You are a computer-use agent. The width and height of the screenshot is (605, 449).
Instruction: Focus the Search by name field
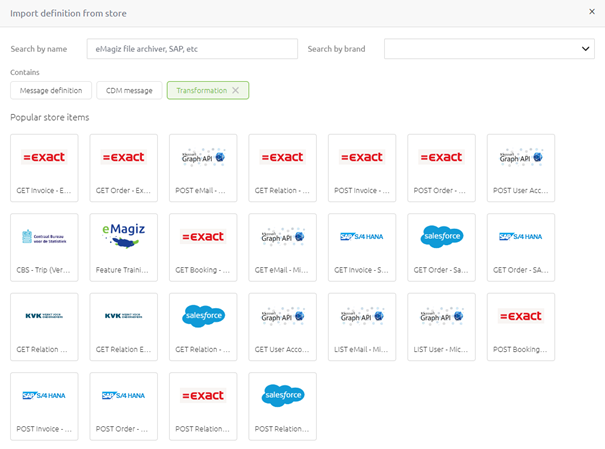tap(192, 49)
